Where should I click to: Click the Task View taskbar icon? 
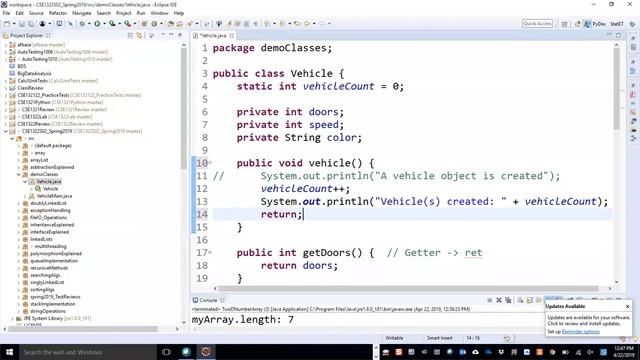166,352
